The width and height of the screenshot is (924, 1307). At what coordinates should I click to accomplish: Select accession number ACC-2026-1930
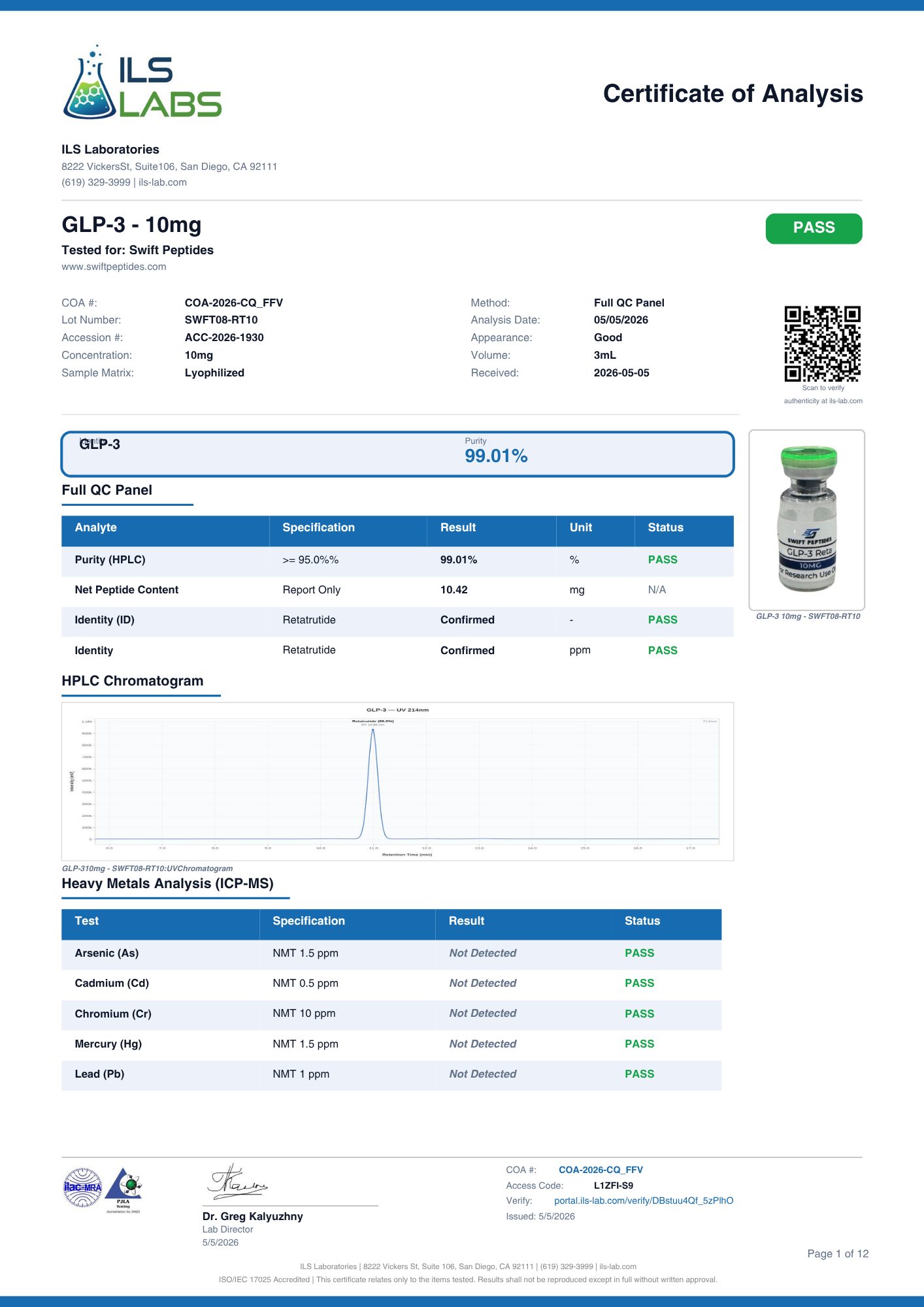(x=224, y=337)
